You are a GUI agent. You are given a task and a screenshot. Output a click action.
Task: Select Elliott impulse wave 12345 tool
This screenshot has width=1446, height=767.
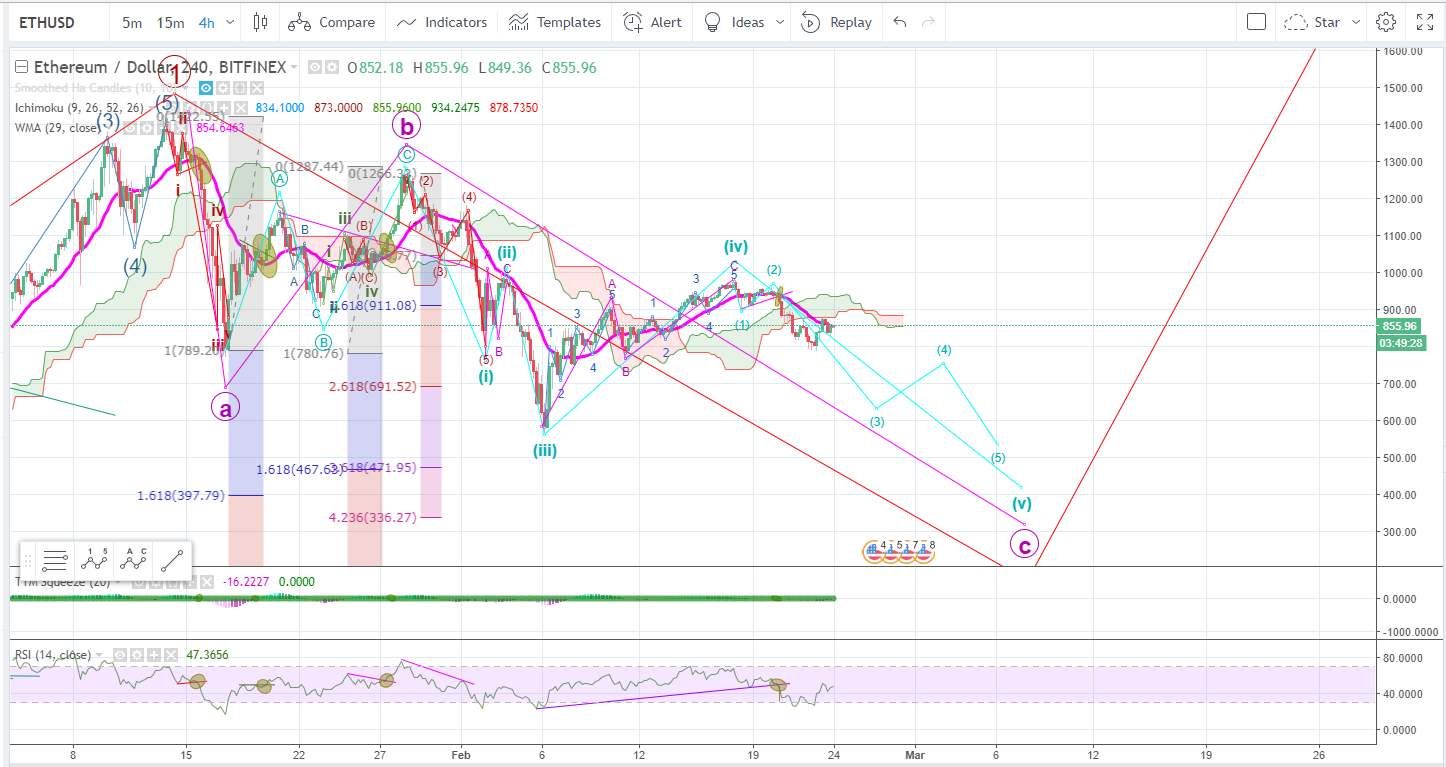click(95, 559)
